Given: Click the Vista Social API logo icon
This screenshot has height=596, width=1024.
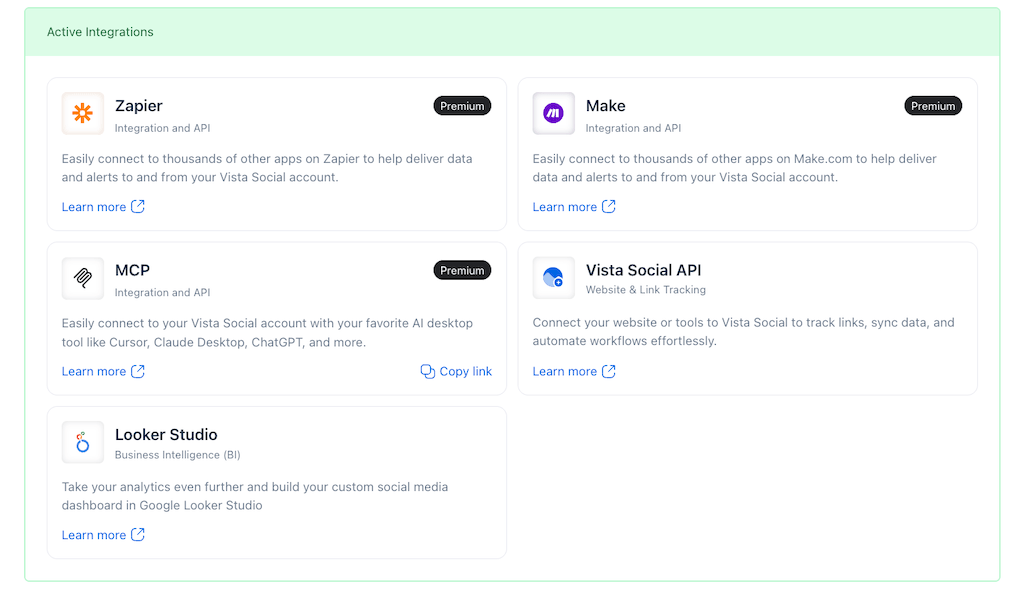Looking at the screenshot, I should click(x=553, y=278).
